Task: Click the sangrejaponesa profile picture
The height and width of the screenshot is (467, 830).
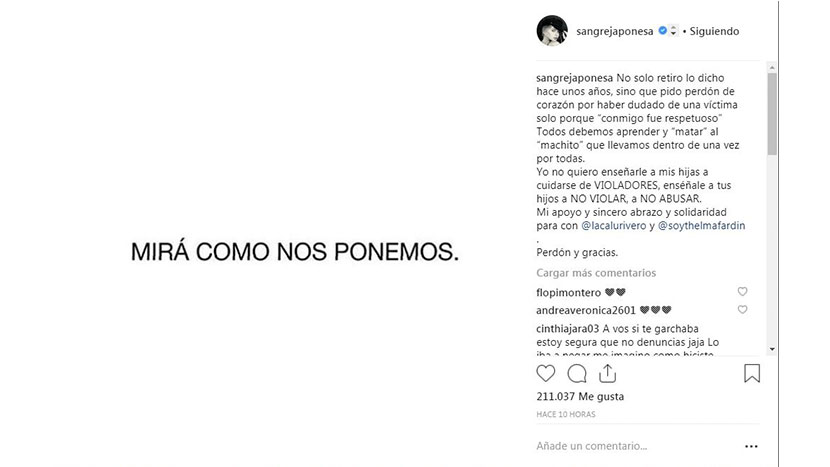Action: point(553,31)
